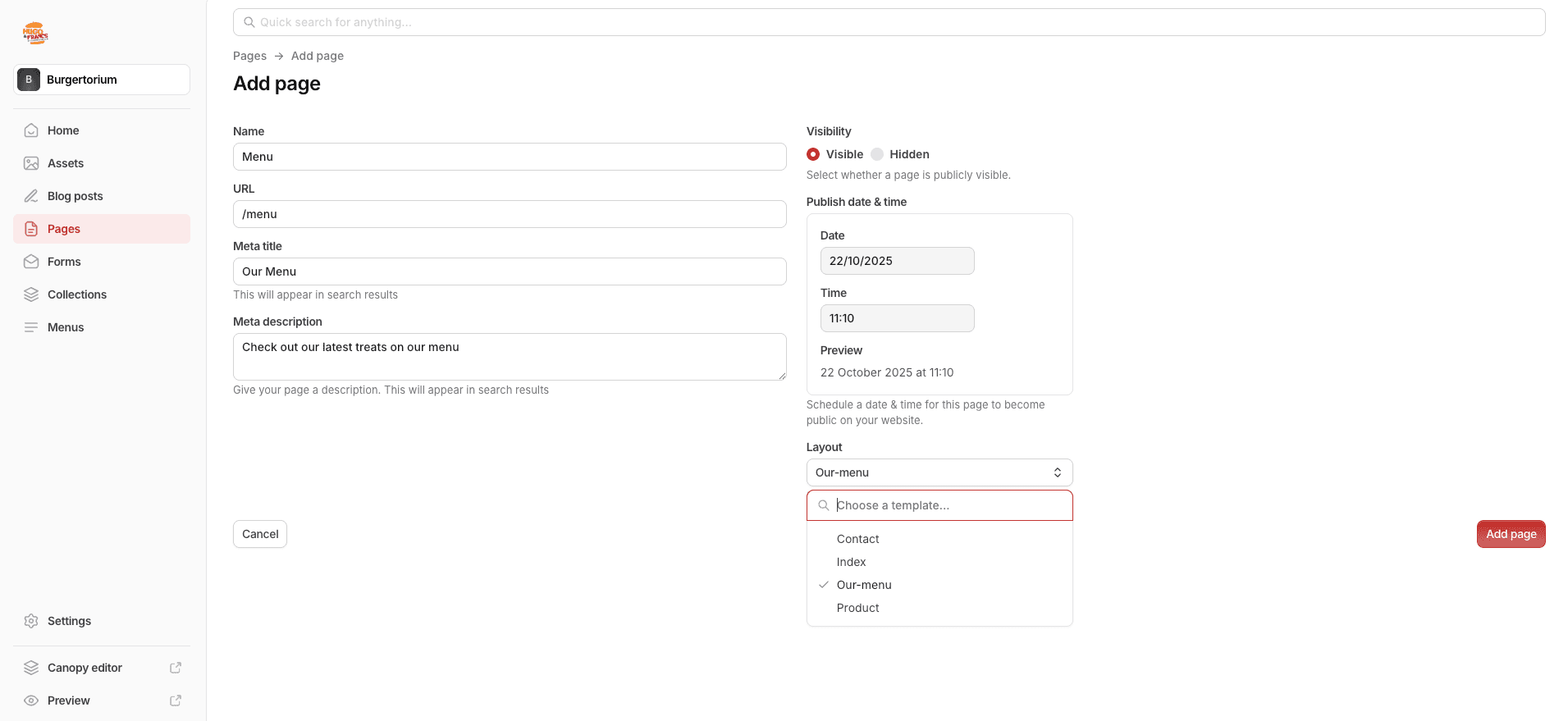Pick the Product template from list

pyautogui.click(x=857, y=608)
